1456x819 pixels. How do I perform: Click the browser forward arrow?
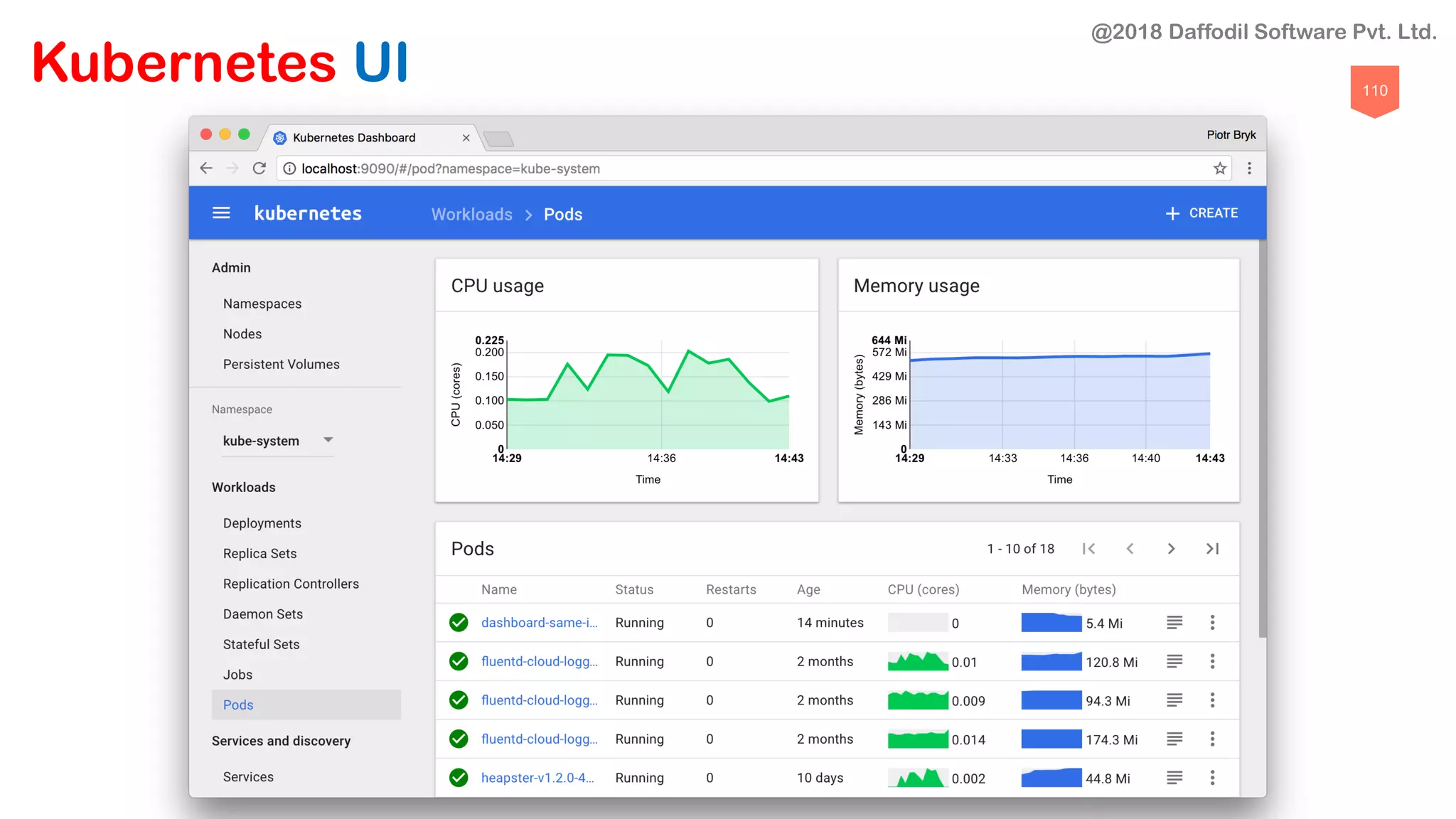pyautogui.click(x=232, y=168)
